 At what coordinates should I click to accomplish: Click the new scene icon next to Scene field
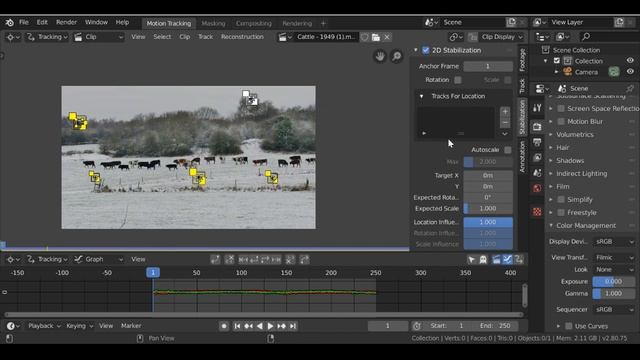511,22
